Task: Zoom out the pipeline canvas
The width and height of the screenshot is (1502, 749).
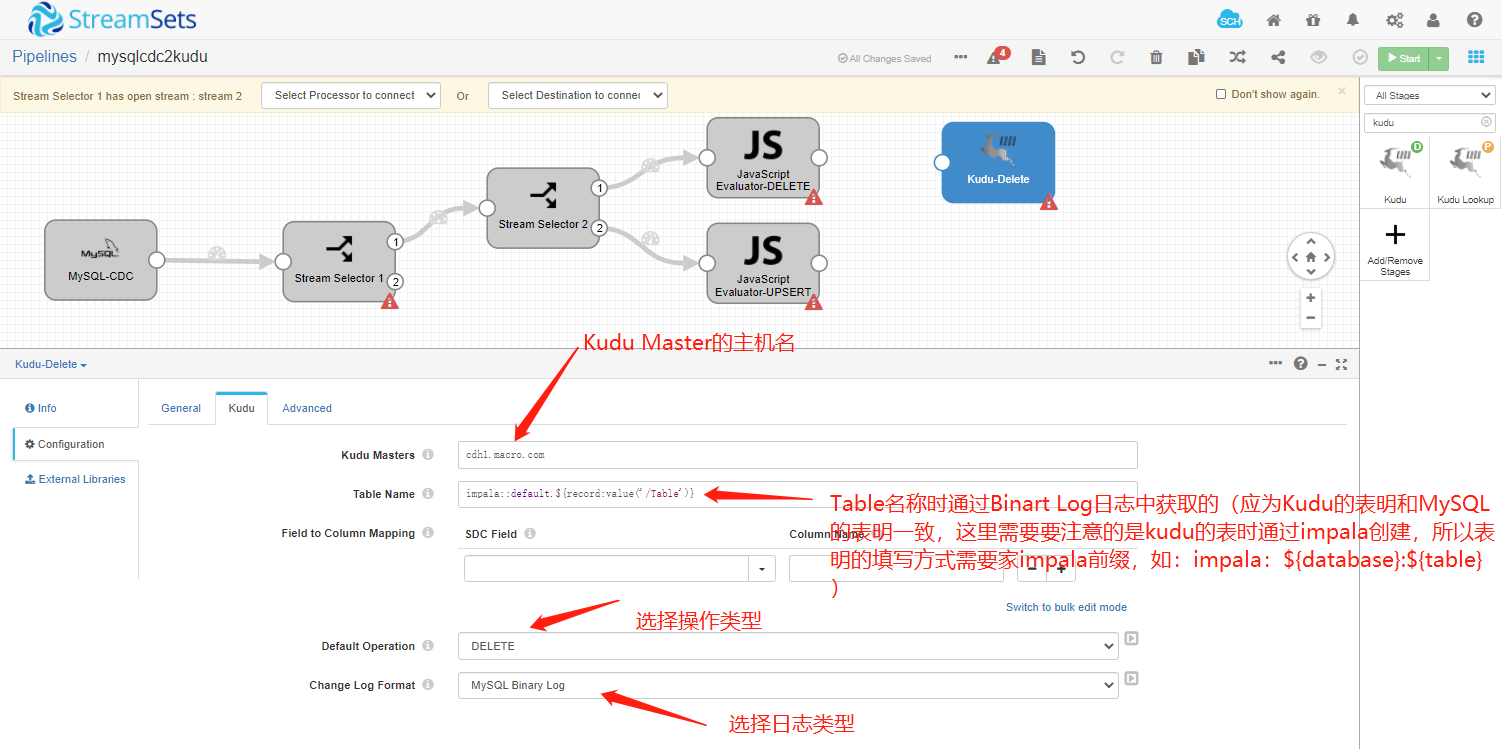Action: click(x=1311, y=318)
